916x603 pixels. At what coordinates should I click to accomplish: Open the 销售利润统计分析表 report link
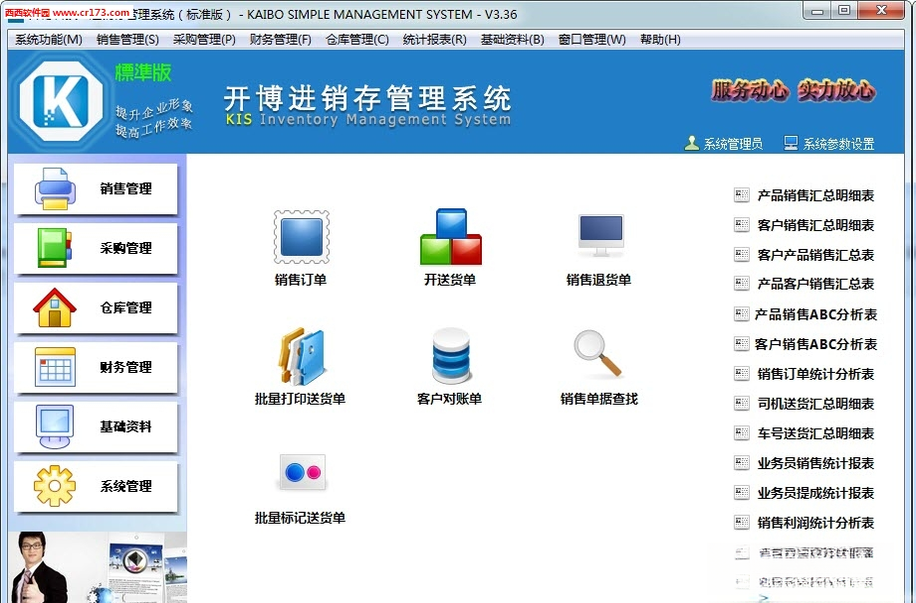tap(816, 523)
